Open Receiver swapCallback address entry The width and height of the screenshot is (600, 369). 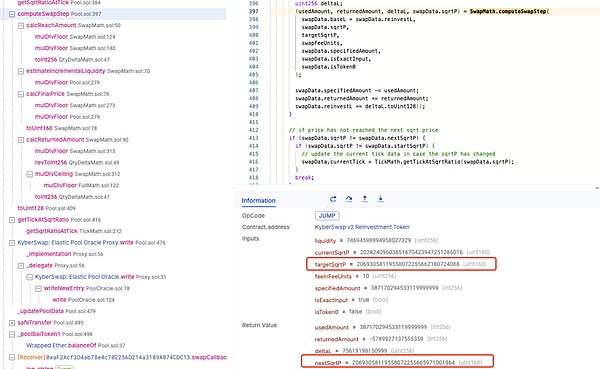point(122,357)
